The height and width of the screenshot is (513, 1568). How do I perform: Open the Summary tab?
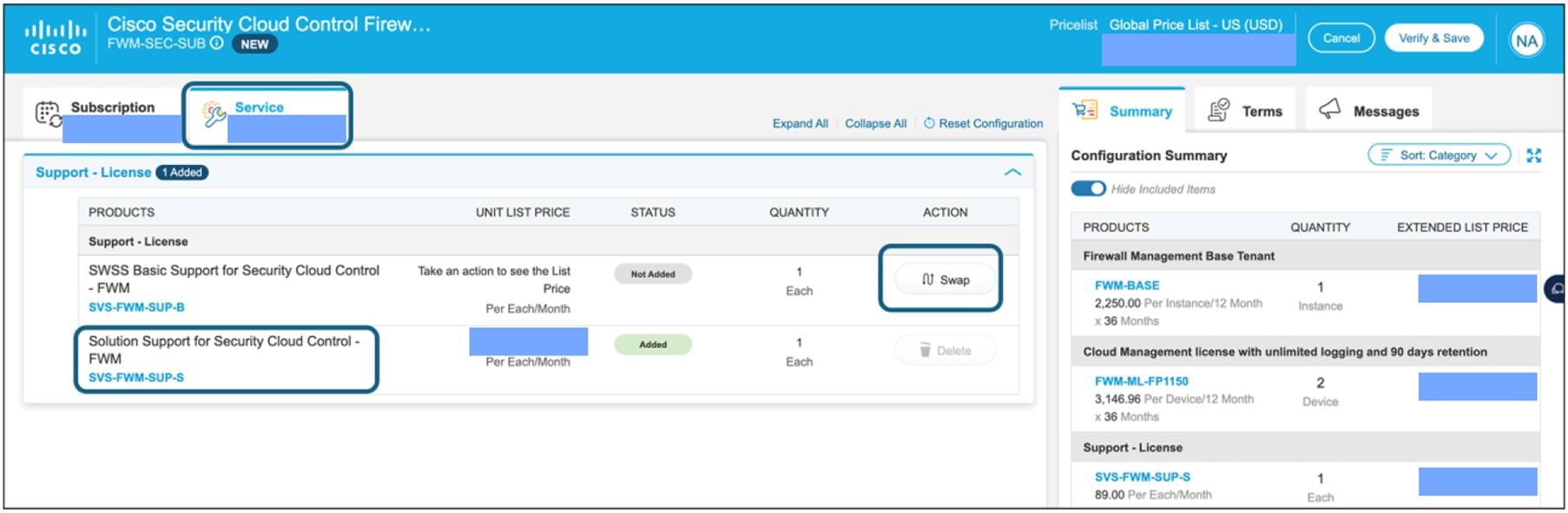pyautogui.click(x=1122, y=111)
